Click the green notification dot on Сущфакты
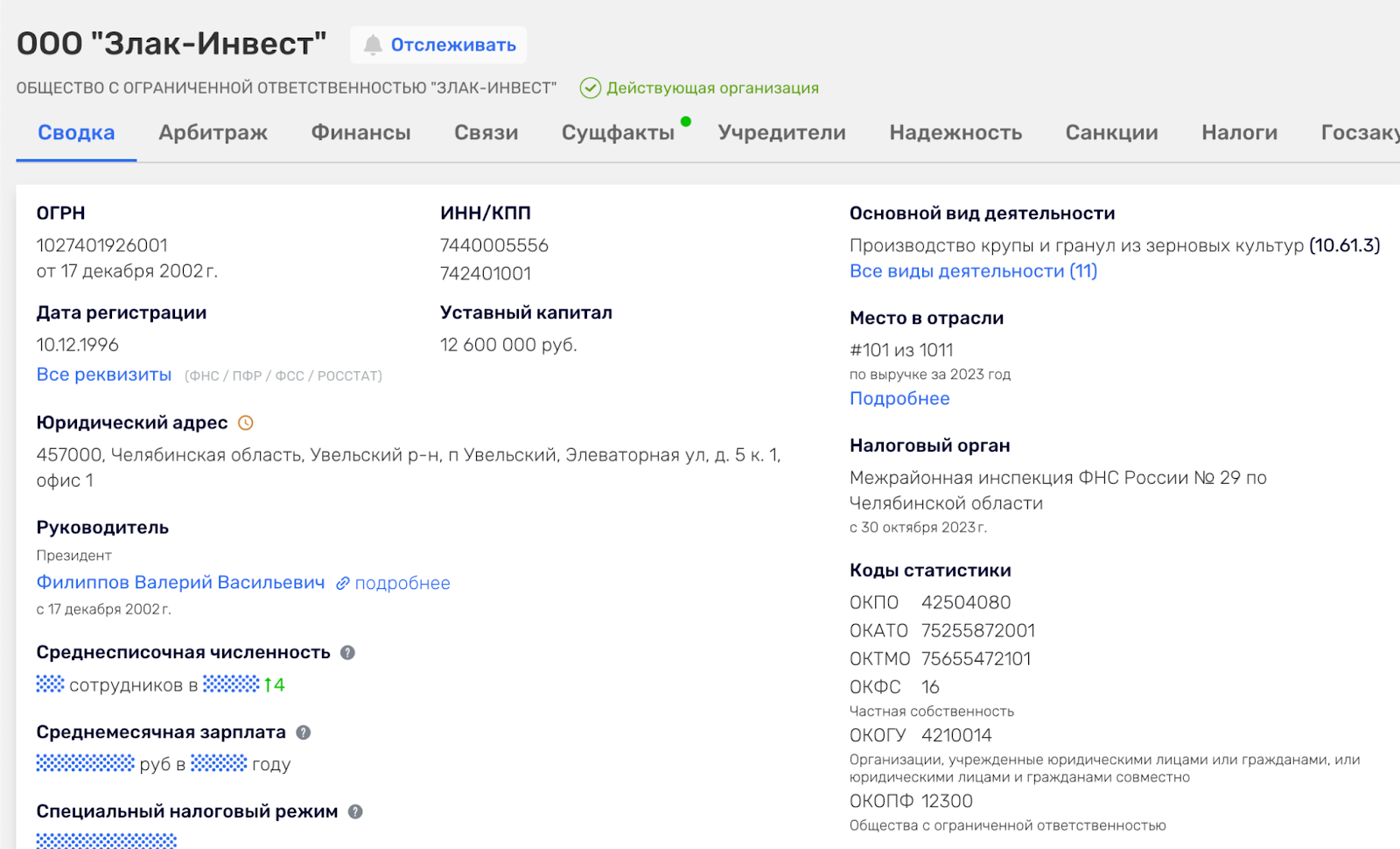 [x=686, y=122]
